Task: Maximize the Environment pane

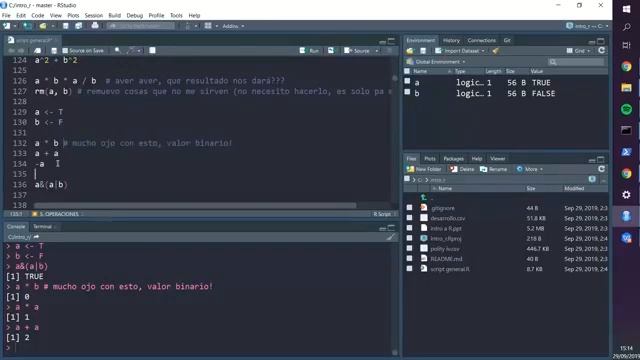Action: click(x=601, y=41)
